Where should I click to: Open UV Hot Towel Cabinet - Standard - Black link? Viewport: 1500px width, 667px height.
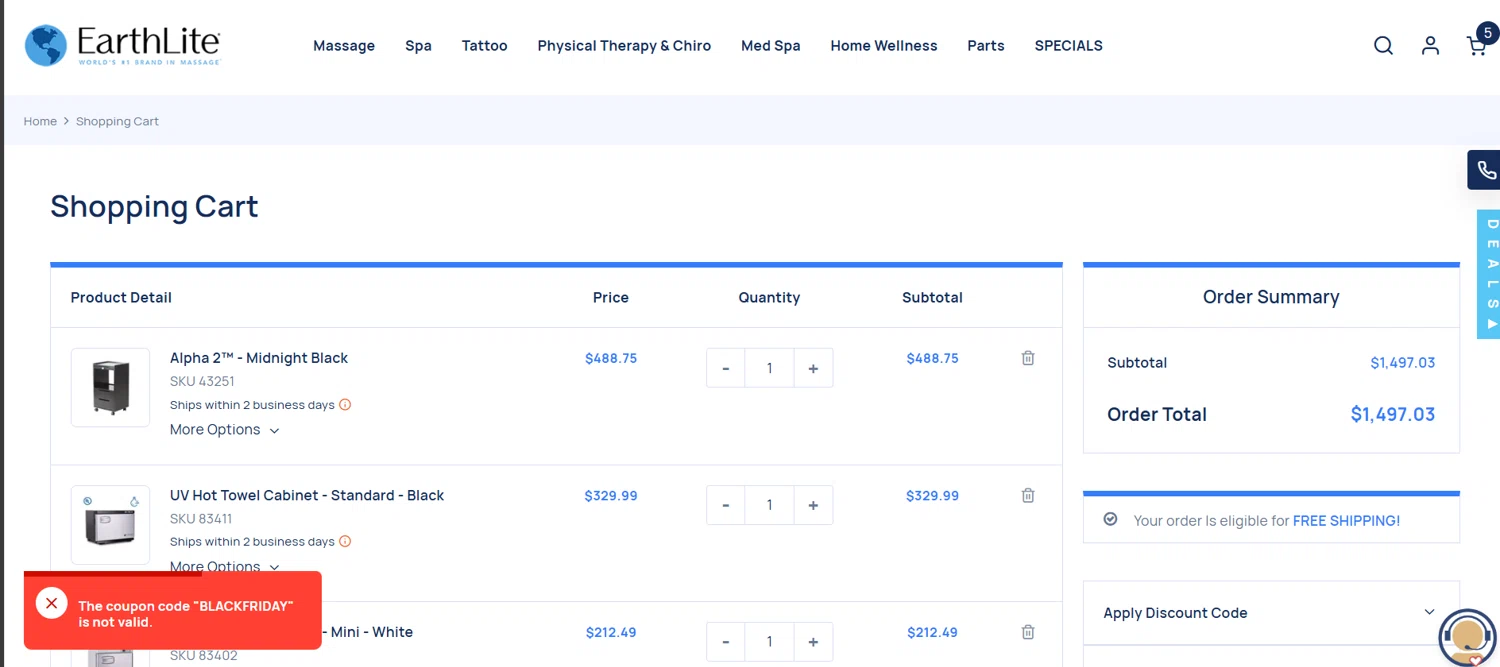coord(307,495)
